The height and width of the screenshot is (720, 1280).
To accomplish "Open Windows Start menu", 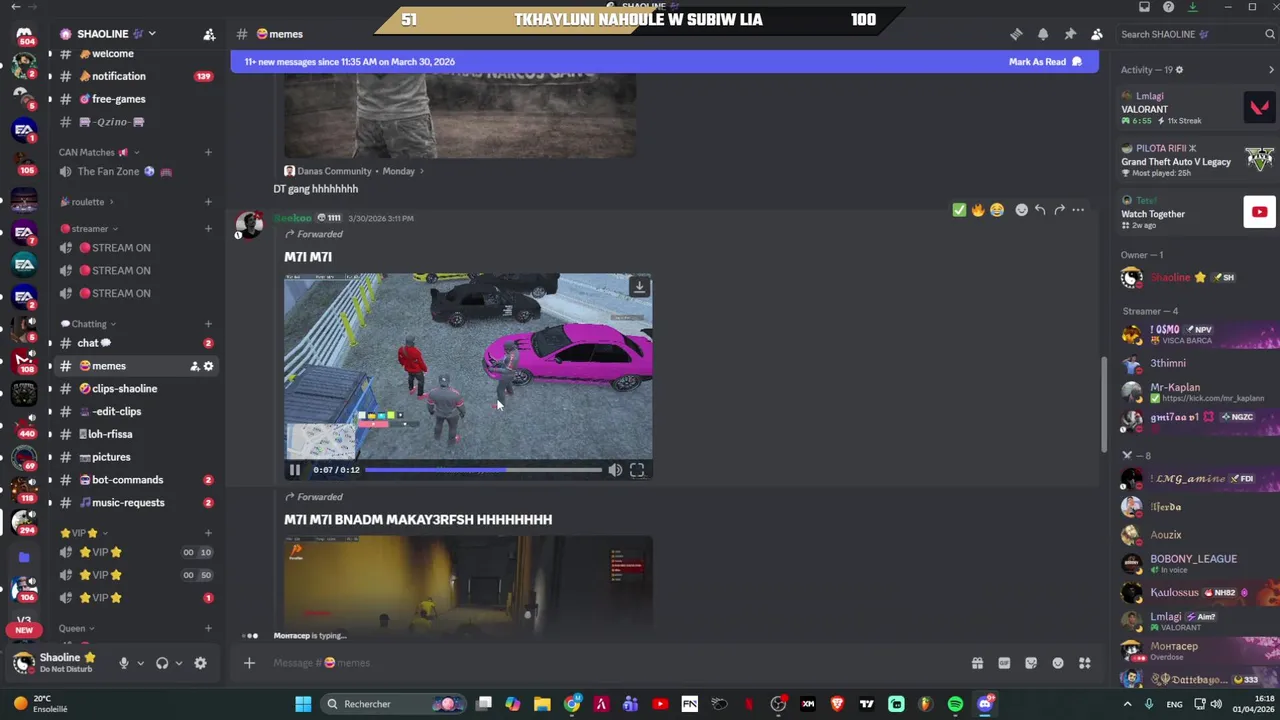I will 303,704.
